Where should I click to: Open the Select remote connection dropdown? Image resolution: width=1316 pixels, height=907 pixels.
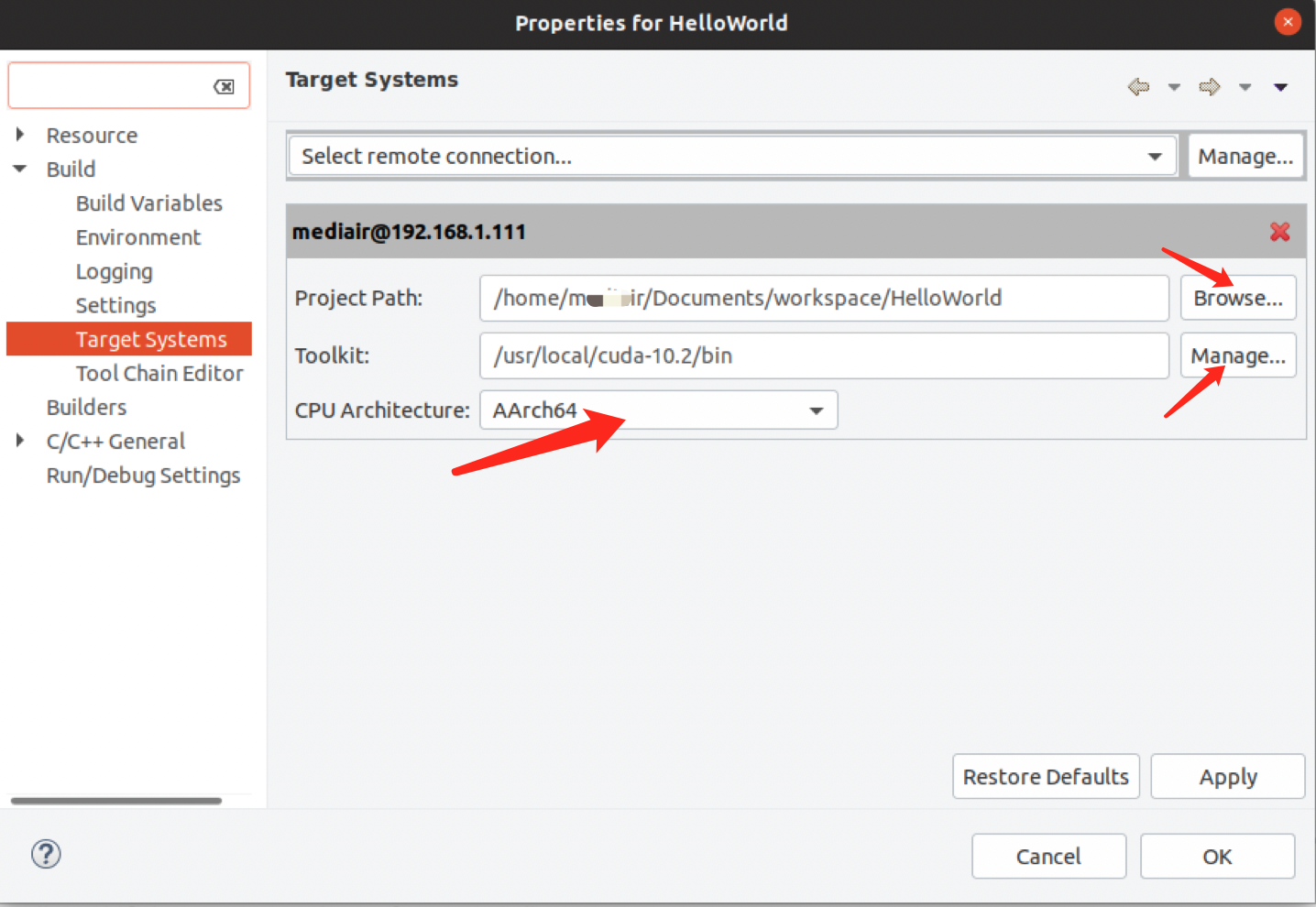pos(1154,156)
